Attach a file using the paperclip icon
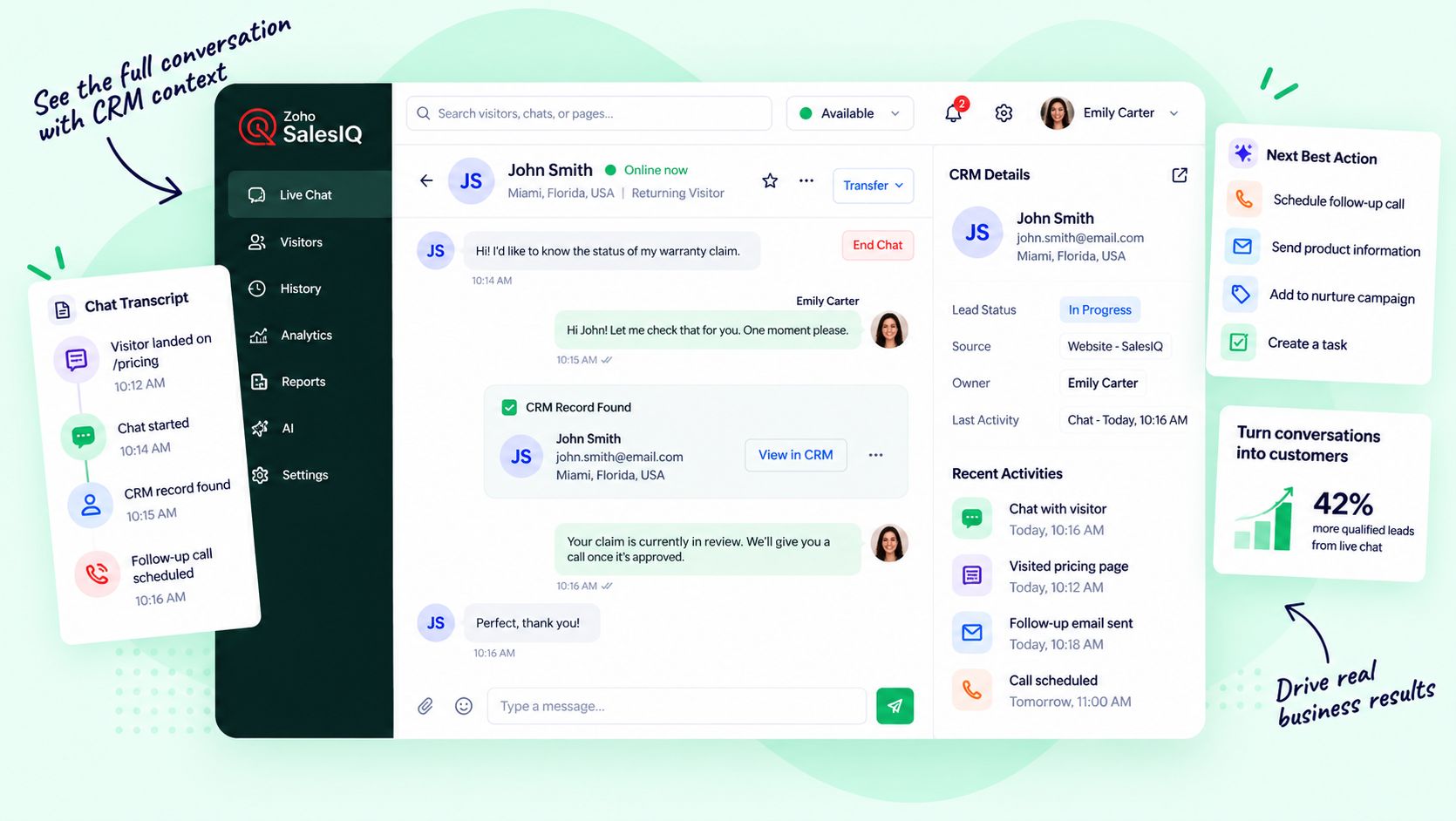This screenshot has width=1456, height=821. [x=425, y=706]
